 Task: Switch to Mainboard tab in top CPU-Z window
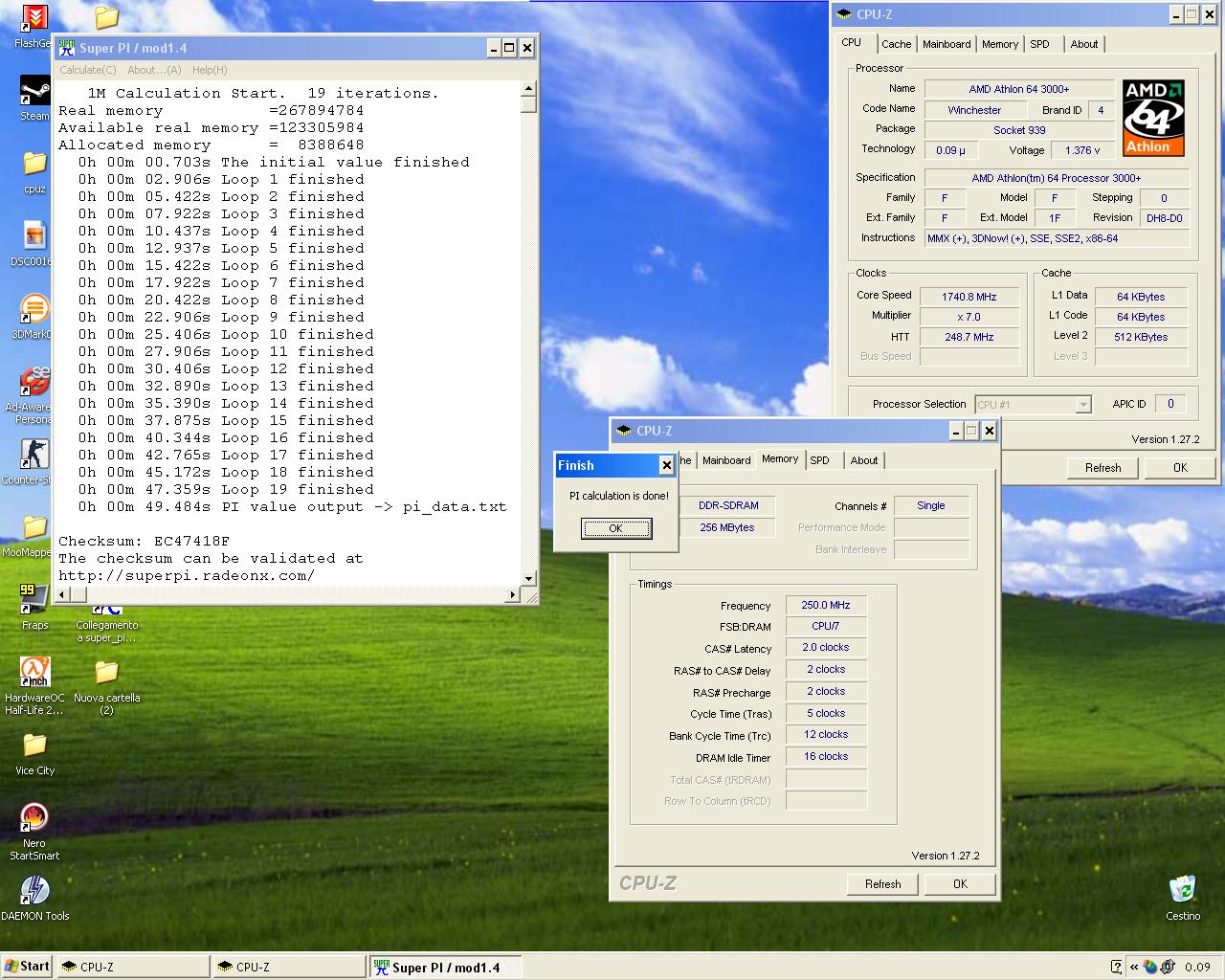[947, 44]
